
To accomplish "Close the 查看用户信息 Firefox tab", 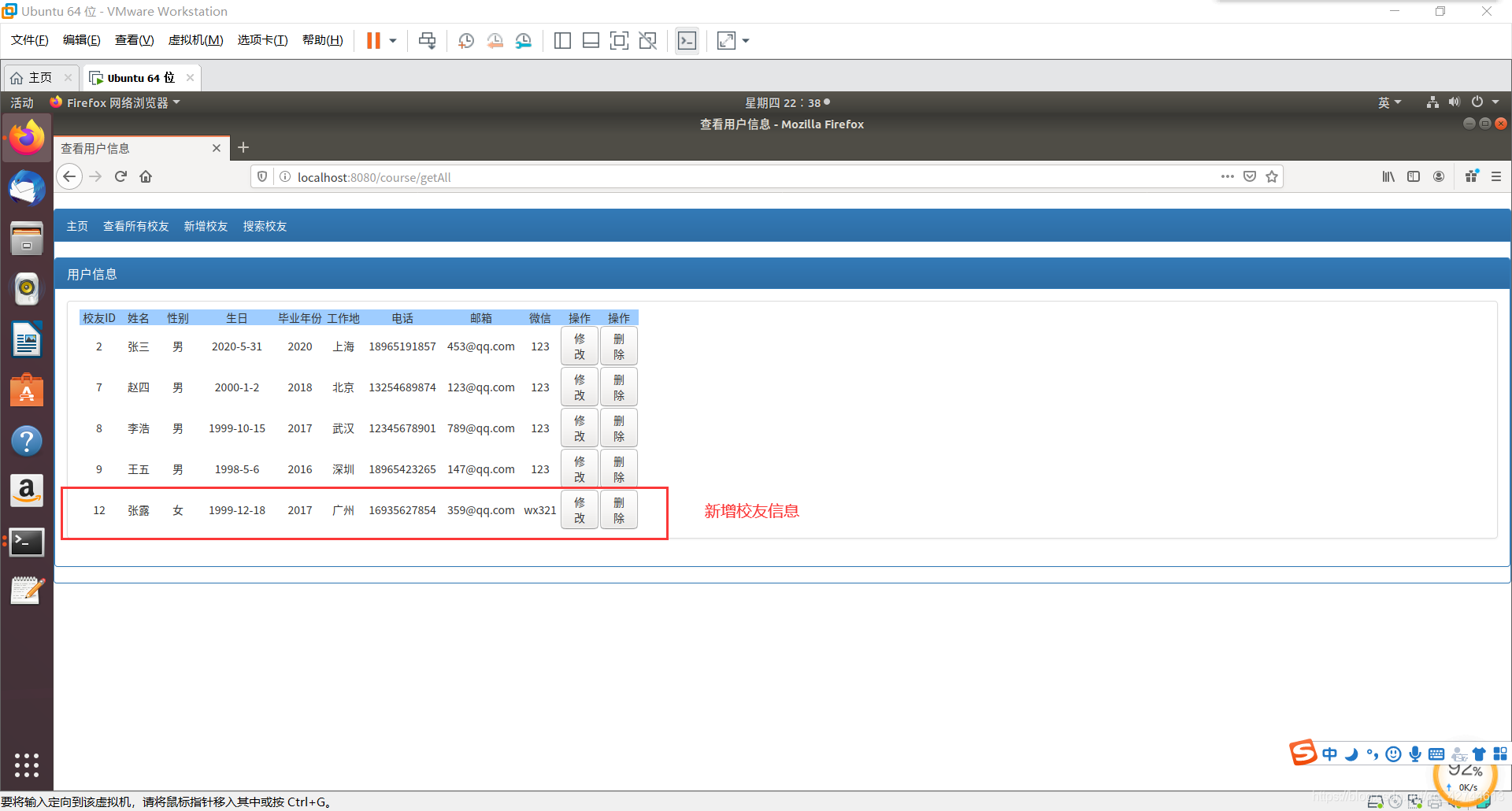I will tap(217, 148).
